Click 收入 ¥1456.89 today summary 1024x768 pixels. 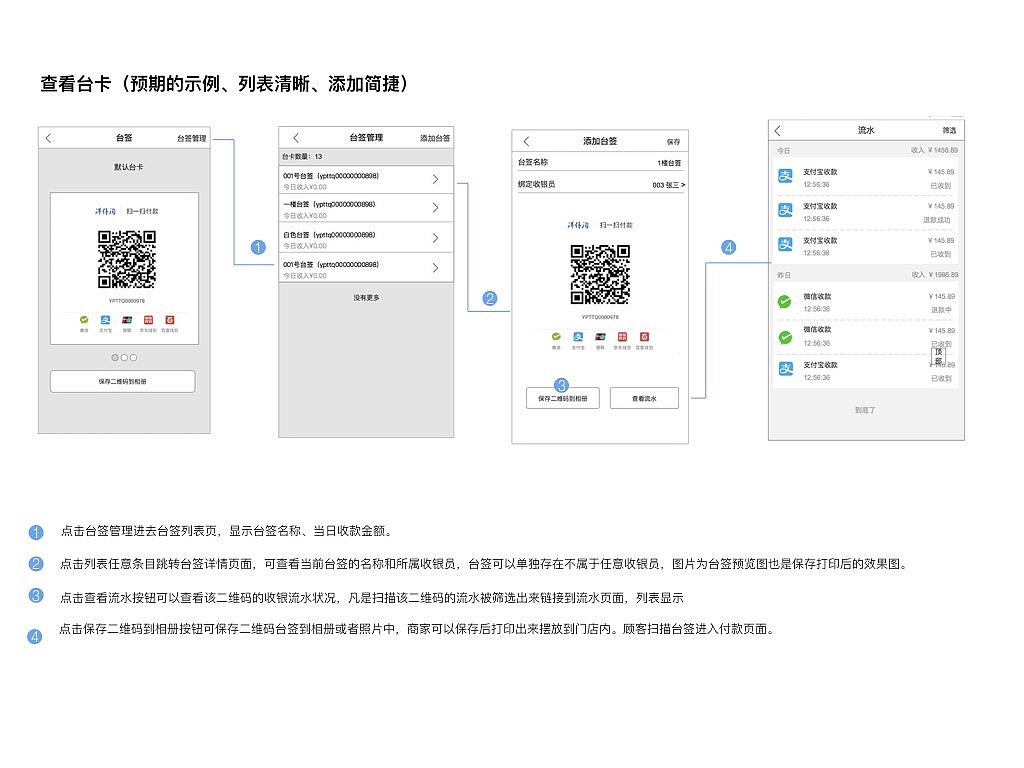pyautogui.click(x=935, y=150)
